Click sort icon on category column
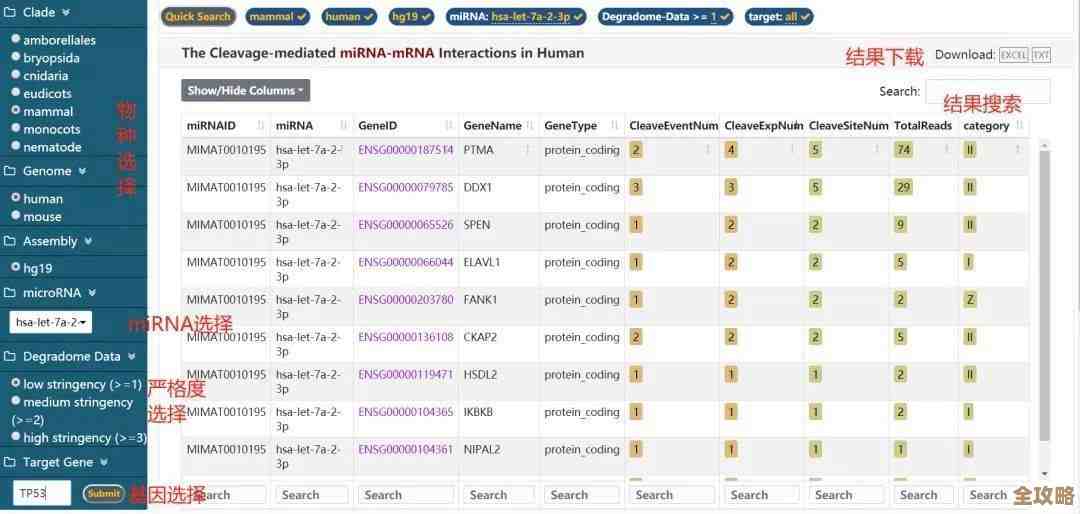 [1018, 126]
